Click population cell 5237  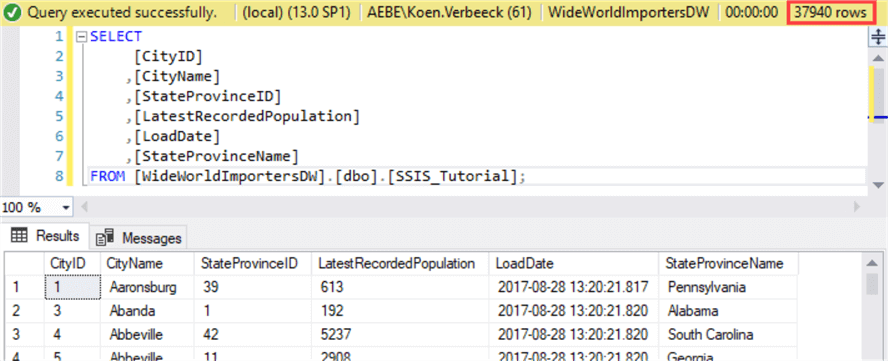[x=401, y=334]
